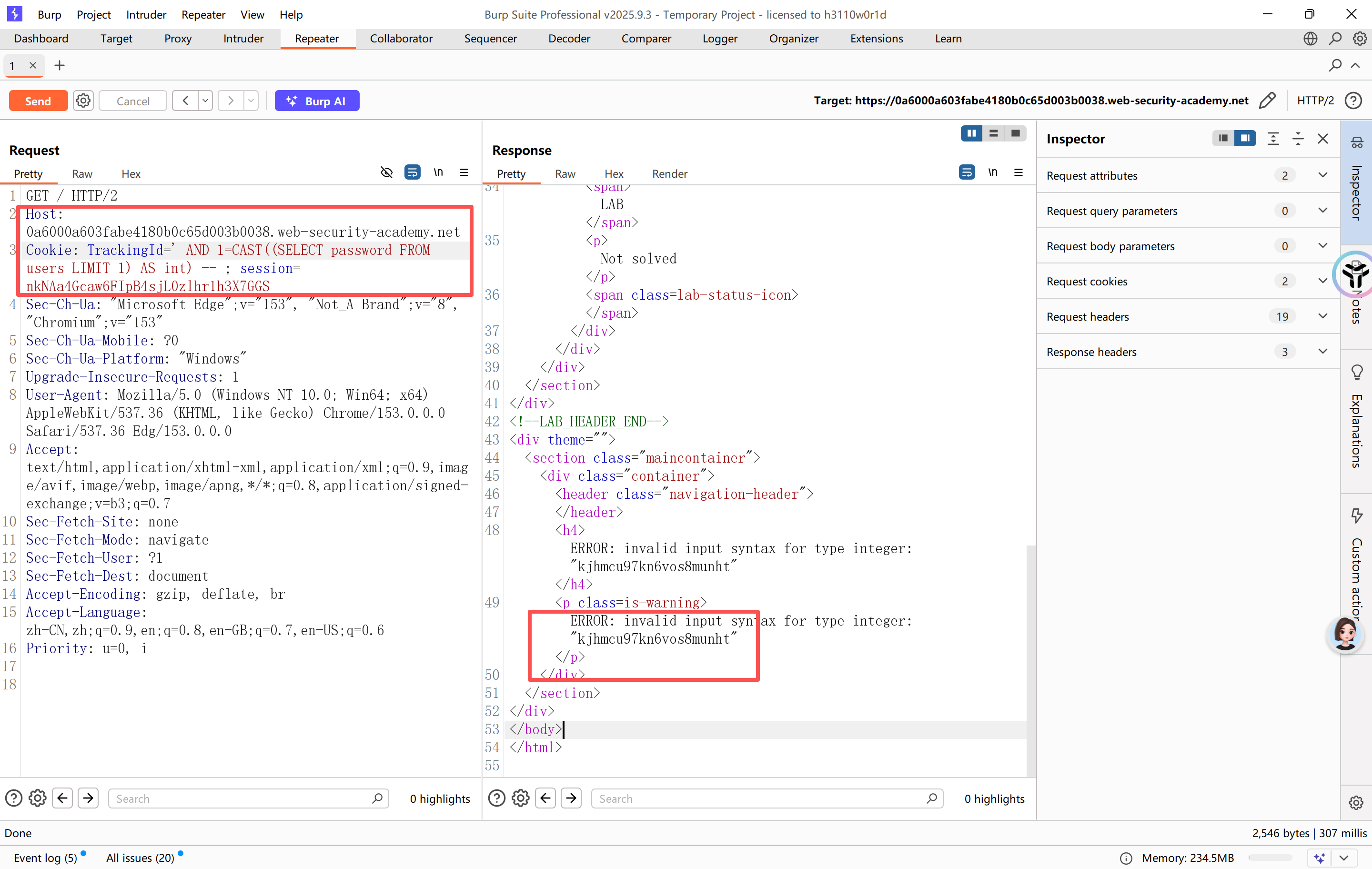The height and width of the screenshot is (869, 1372).
Task: Open the Repeater help question mark icon
Action: [1354, 101]
